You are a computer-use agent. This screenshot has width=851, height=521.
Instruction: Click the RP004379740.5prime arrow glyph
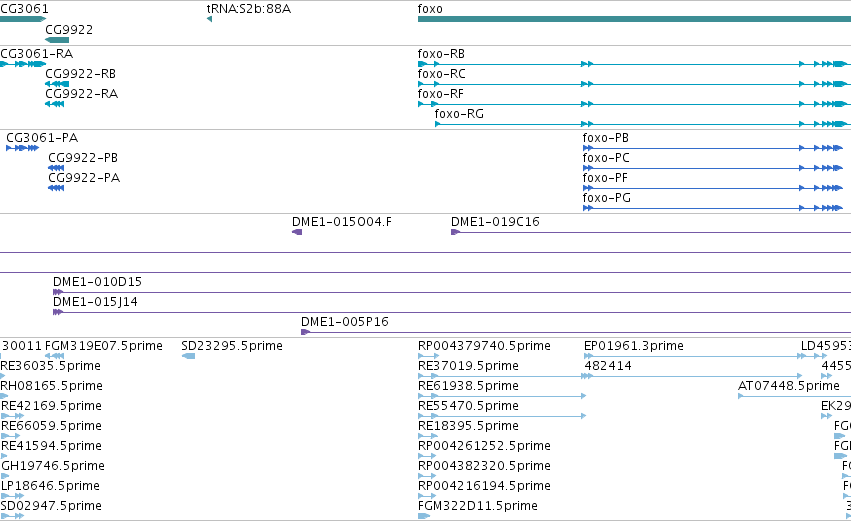coord(429,357)
